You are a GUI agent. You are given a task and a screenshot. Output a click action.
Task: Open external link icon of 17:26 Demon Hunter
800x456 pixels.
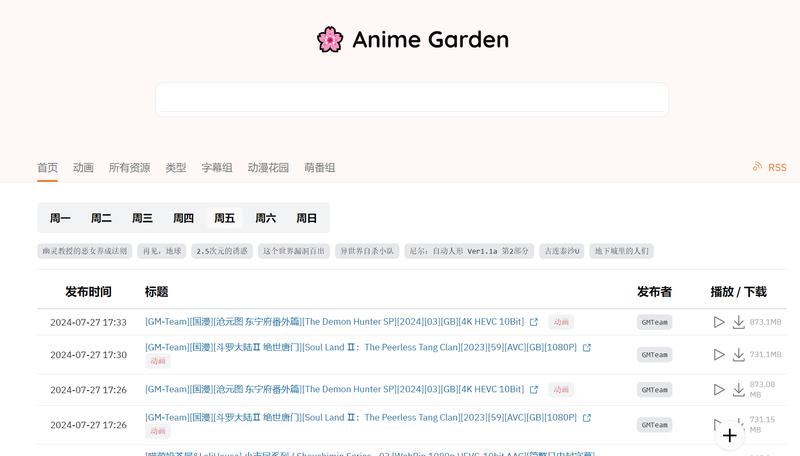click(534, 389)
